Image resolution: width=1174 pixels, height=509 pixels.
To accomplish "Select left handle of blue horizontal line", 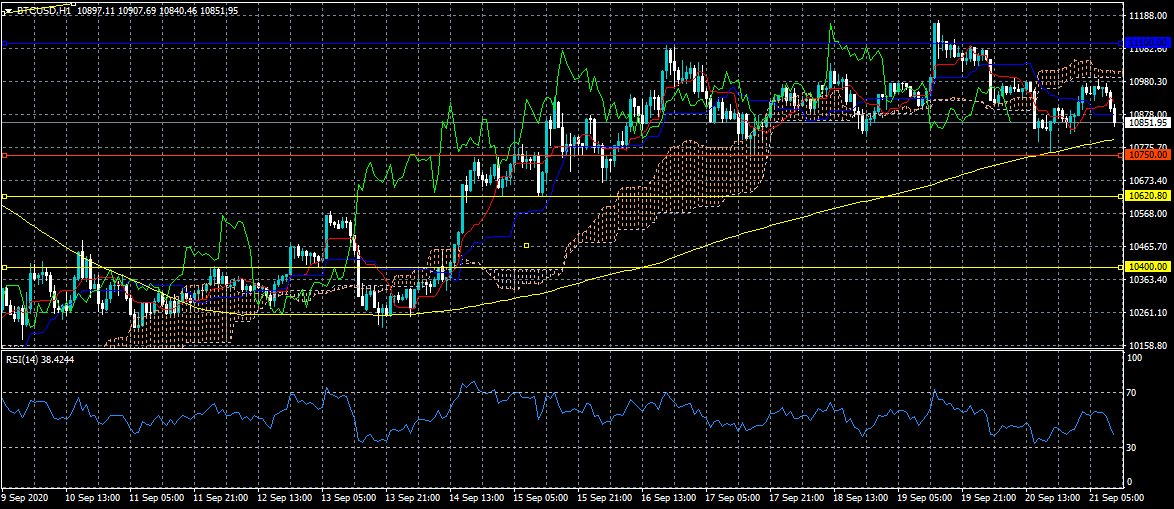I will click(4, 44).
